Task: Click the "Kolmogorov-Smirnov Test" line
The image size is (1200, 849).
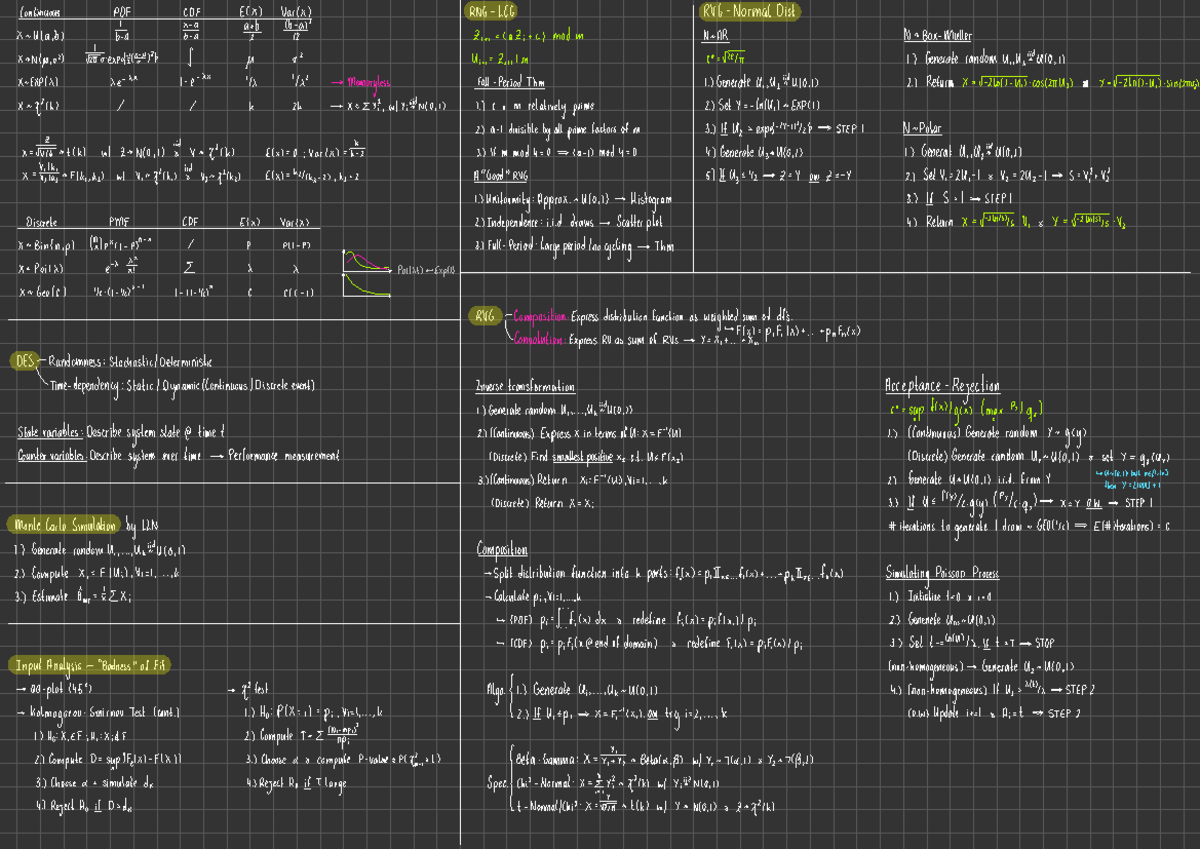Action: coord(100,713)
